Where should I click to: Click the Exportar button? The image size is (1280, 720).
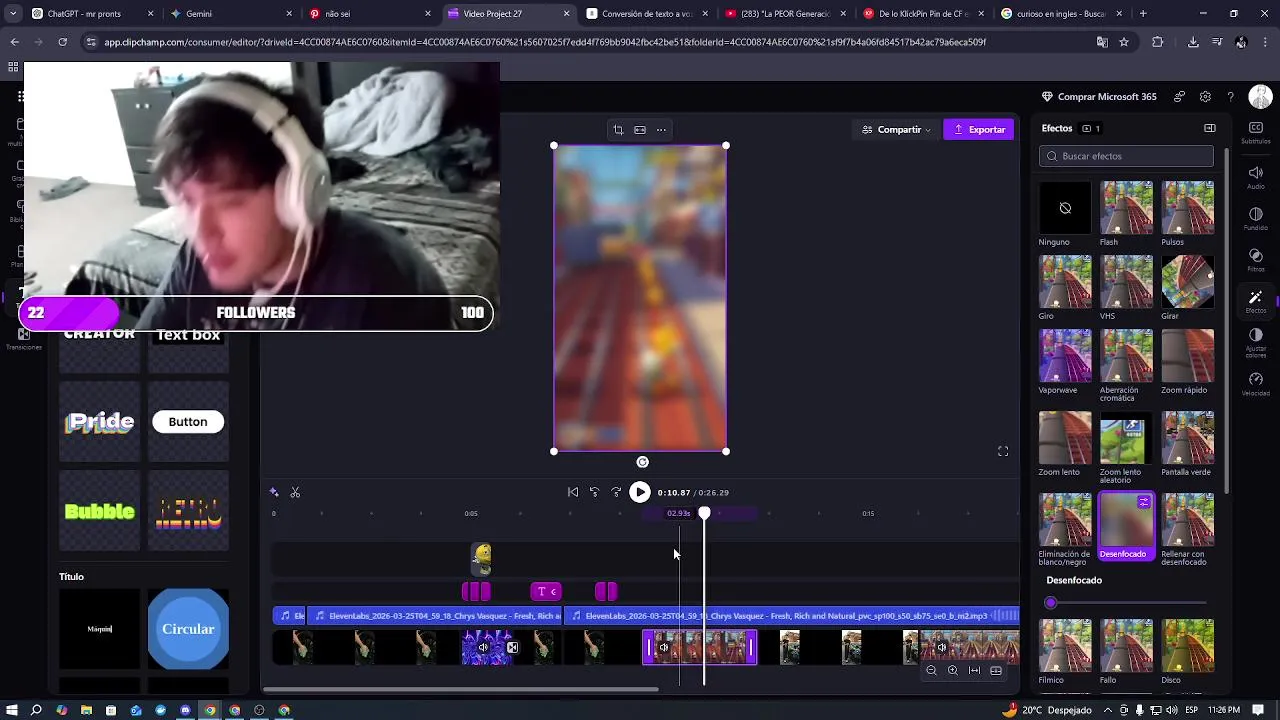(x=979, y=130)
